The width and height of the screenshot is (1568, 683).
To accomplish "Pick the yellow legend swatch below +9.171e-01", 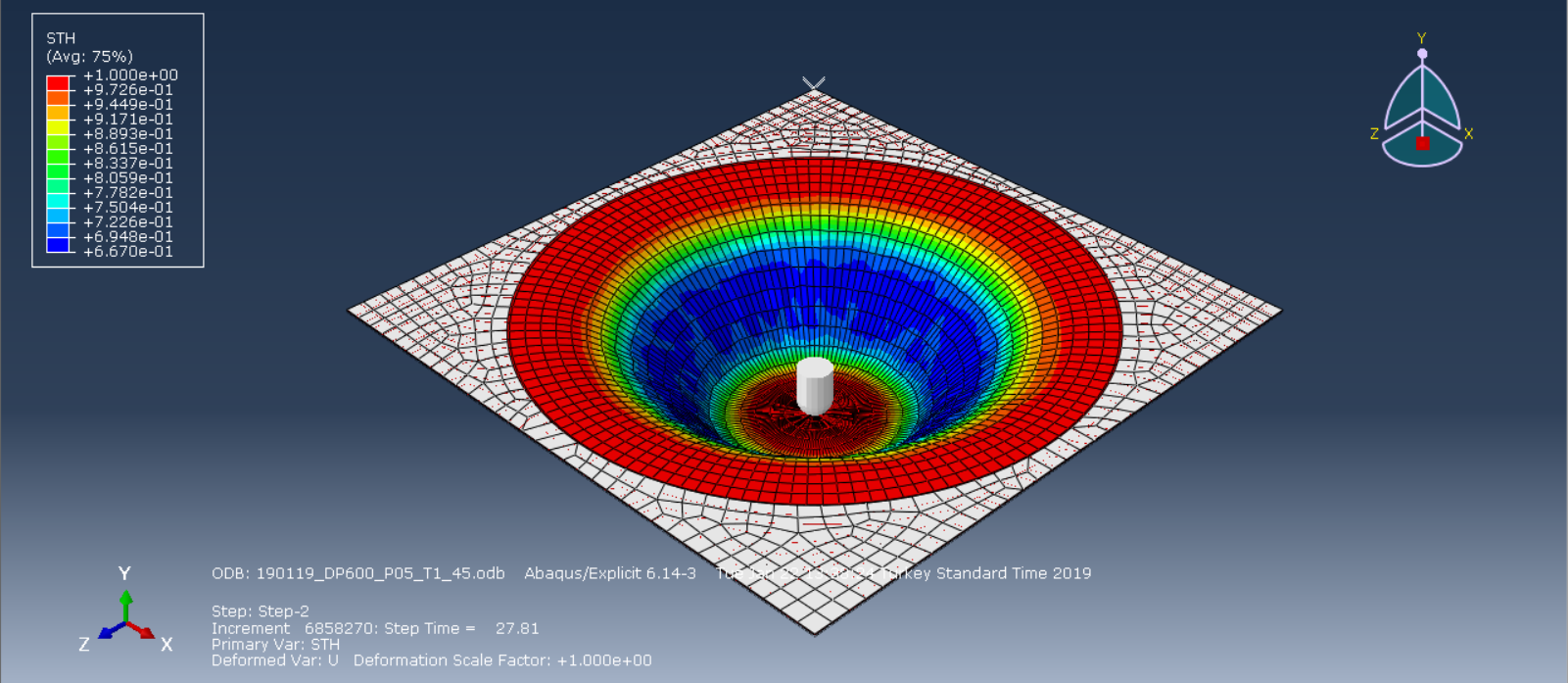I will (59, 127).
